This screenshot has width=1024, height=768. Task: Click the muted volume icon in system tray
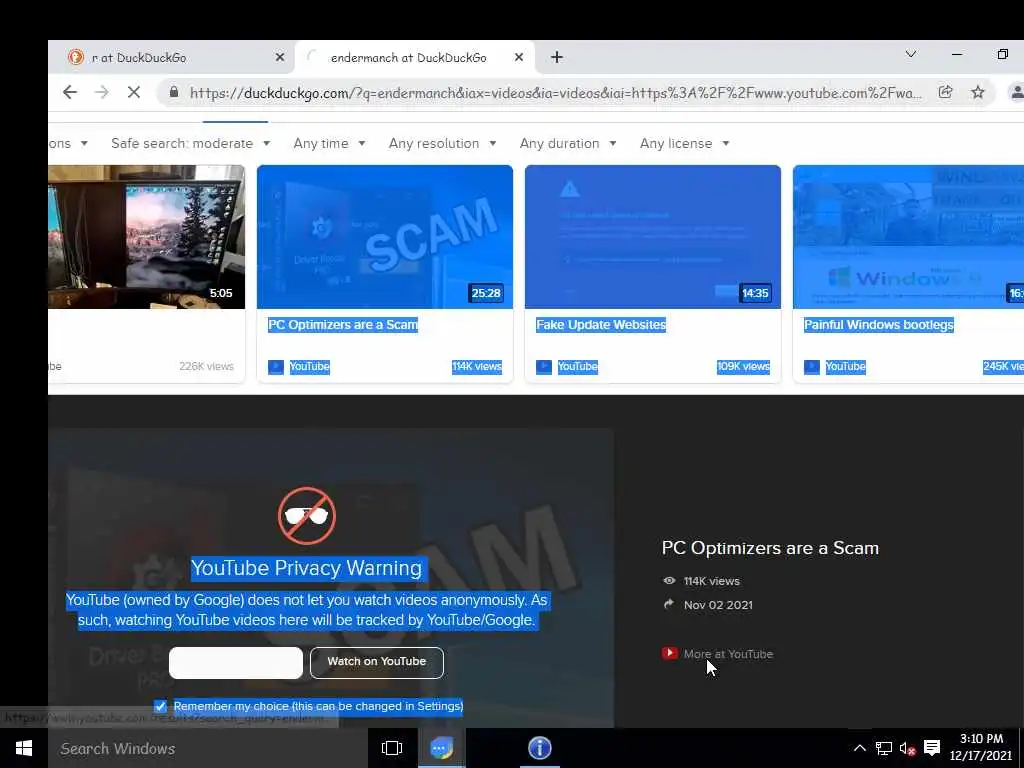coord(907,749)
